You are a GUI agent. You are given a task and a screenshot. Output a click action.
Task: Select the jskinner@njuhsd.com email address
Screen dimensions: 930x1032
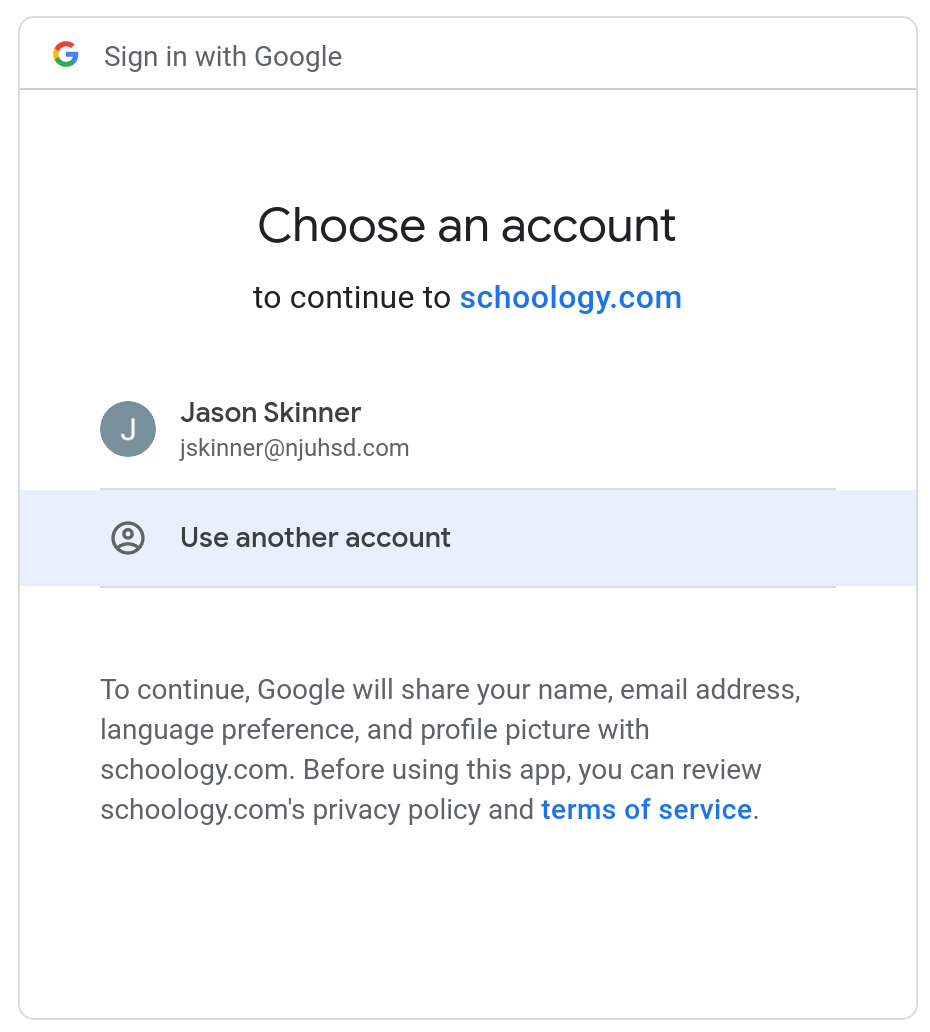tap(294, 448)
